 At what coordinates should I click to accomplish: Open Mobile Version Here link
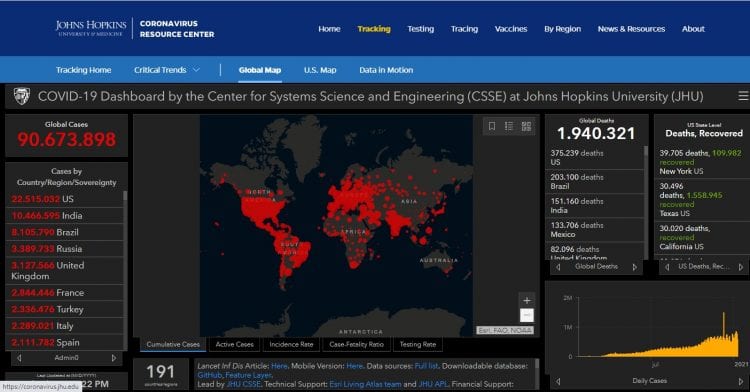tap(354, 366)
